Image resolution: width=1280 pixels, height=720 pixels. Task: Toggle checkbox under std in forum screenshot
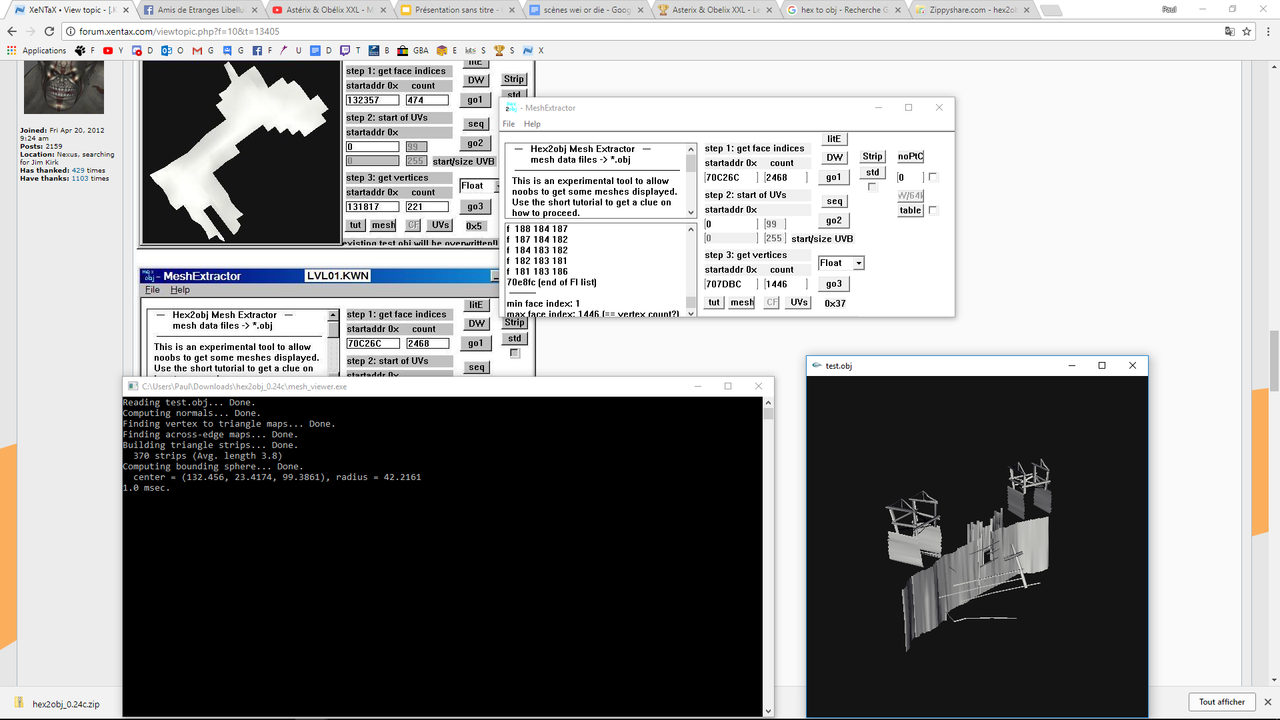[x=515, y=353]
